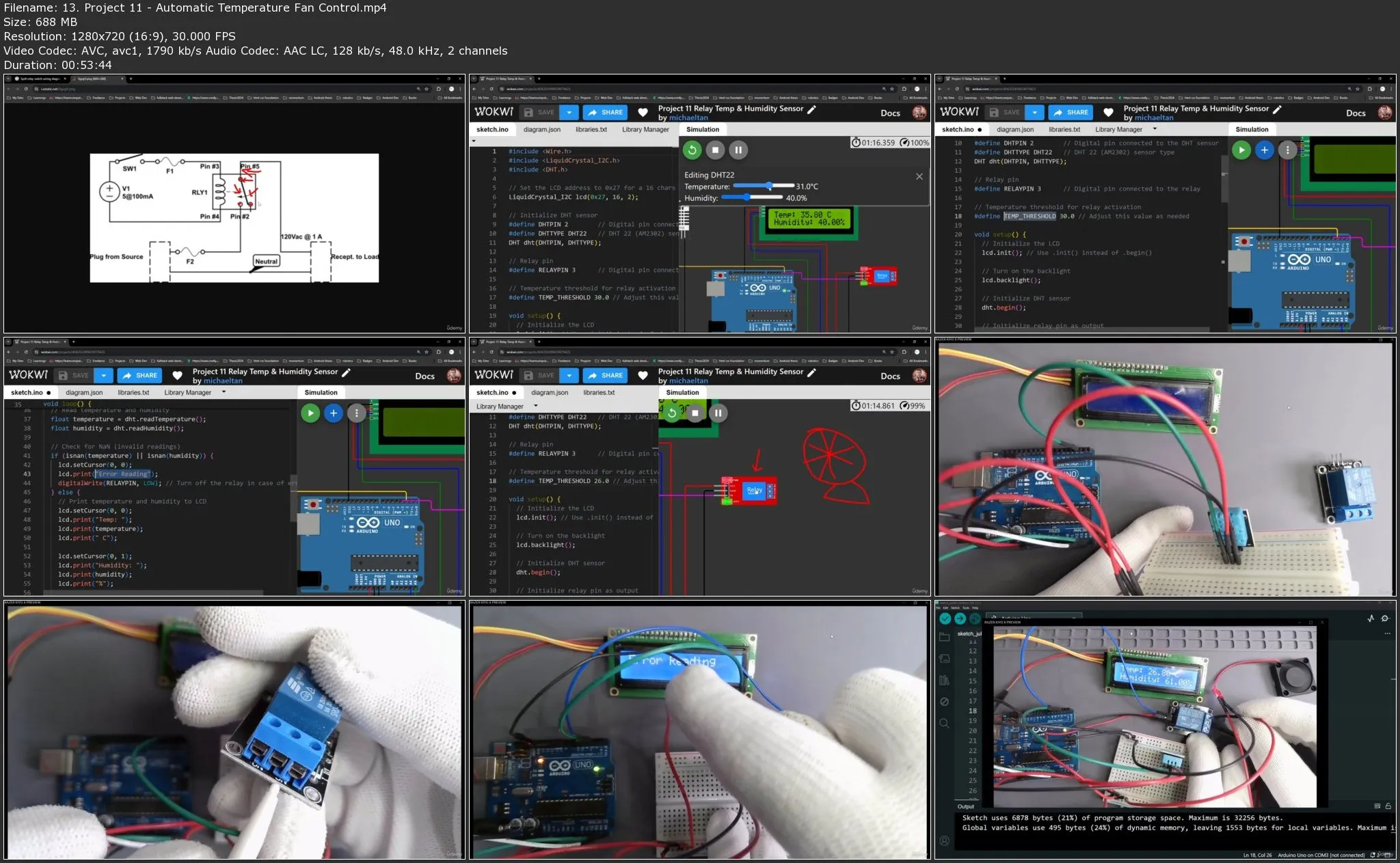Restart simulation in the 01:14.861 timer frame
This screenshot has height=863, width=1400.
(x=672, y=413)
